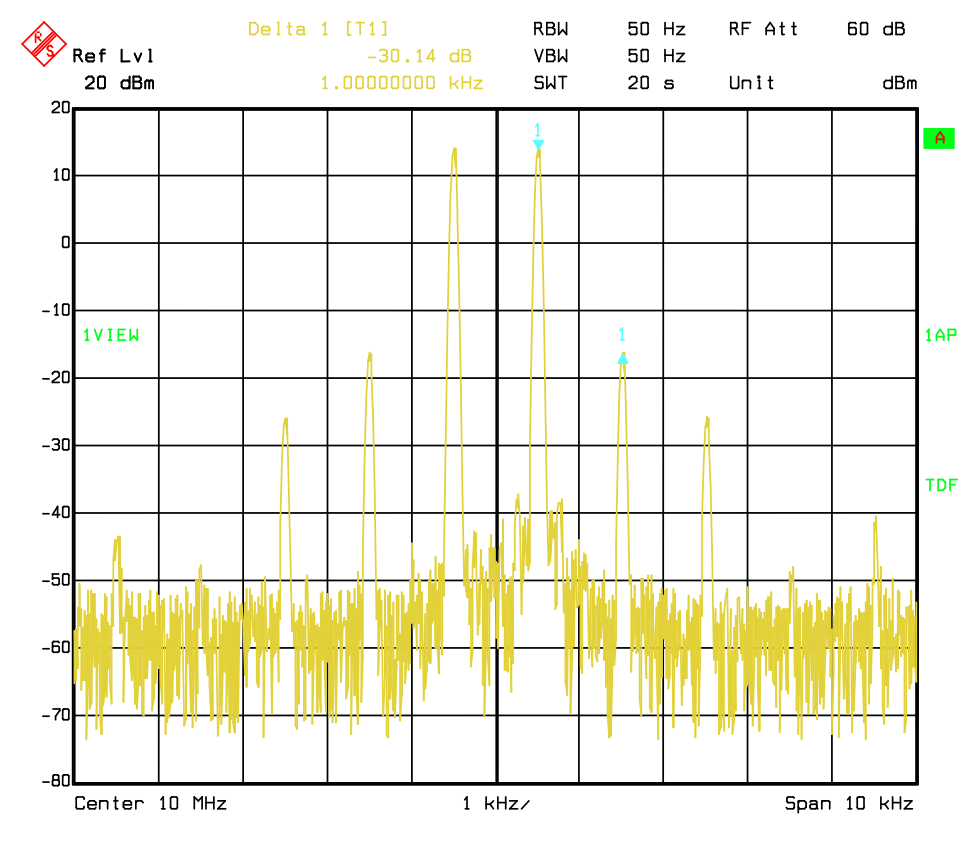Click the VBW label

click(x=551, y=56)
